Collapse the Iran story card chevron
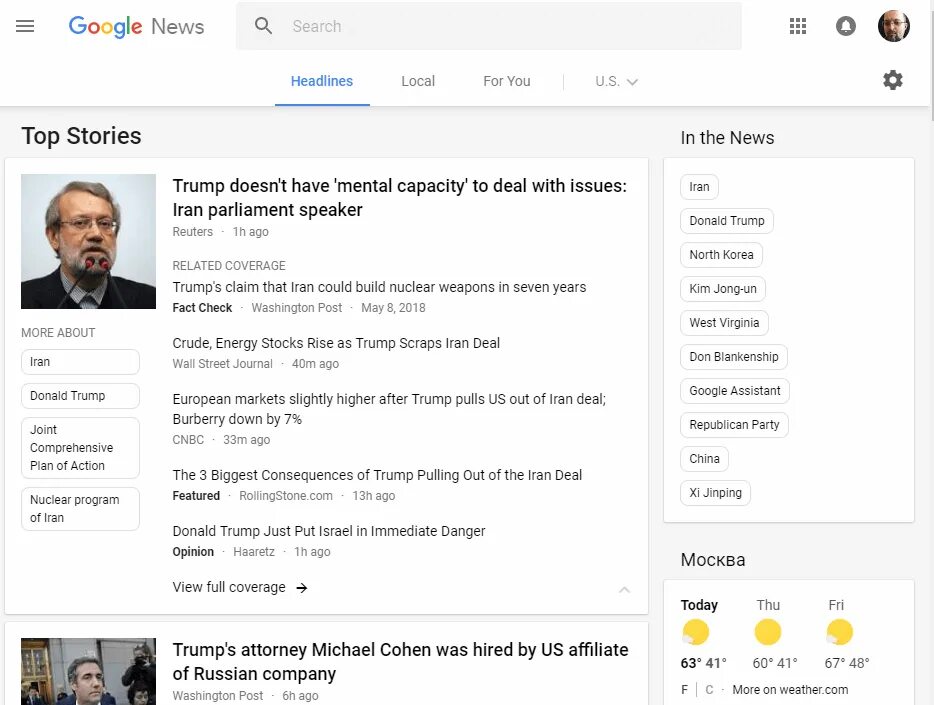The image size is (934, 705). pos(624,589)
